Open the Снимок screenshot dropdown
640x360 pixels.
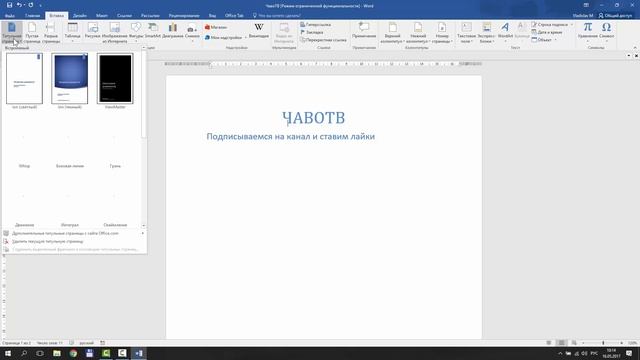[x=192, y=33]
